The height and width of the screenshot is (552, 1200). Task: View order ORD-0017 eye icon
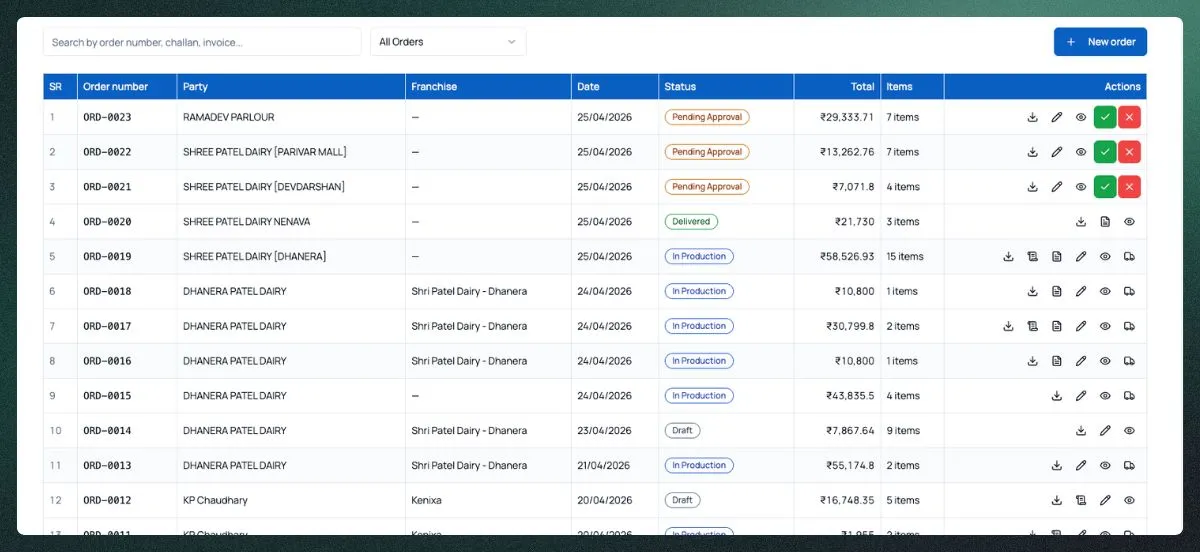[1105, 326]
